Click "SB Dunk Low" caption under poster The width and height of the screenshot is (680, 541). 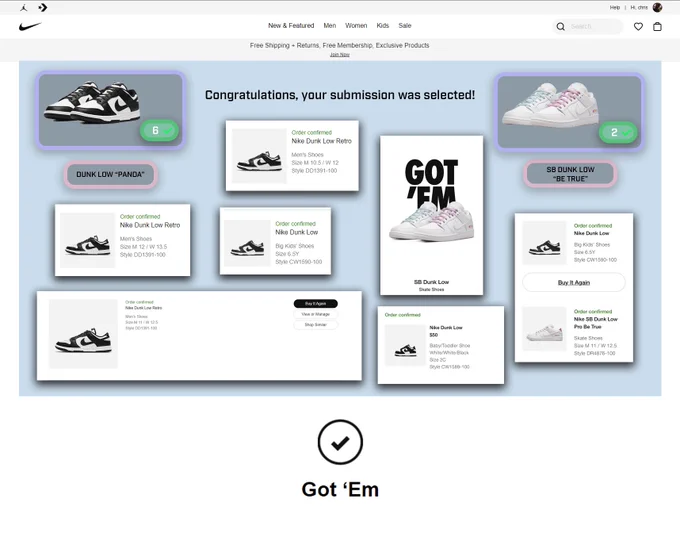click(x=432, y=282)
